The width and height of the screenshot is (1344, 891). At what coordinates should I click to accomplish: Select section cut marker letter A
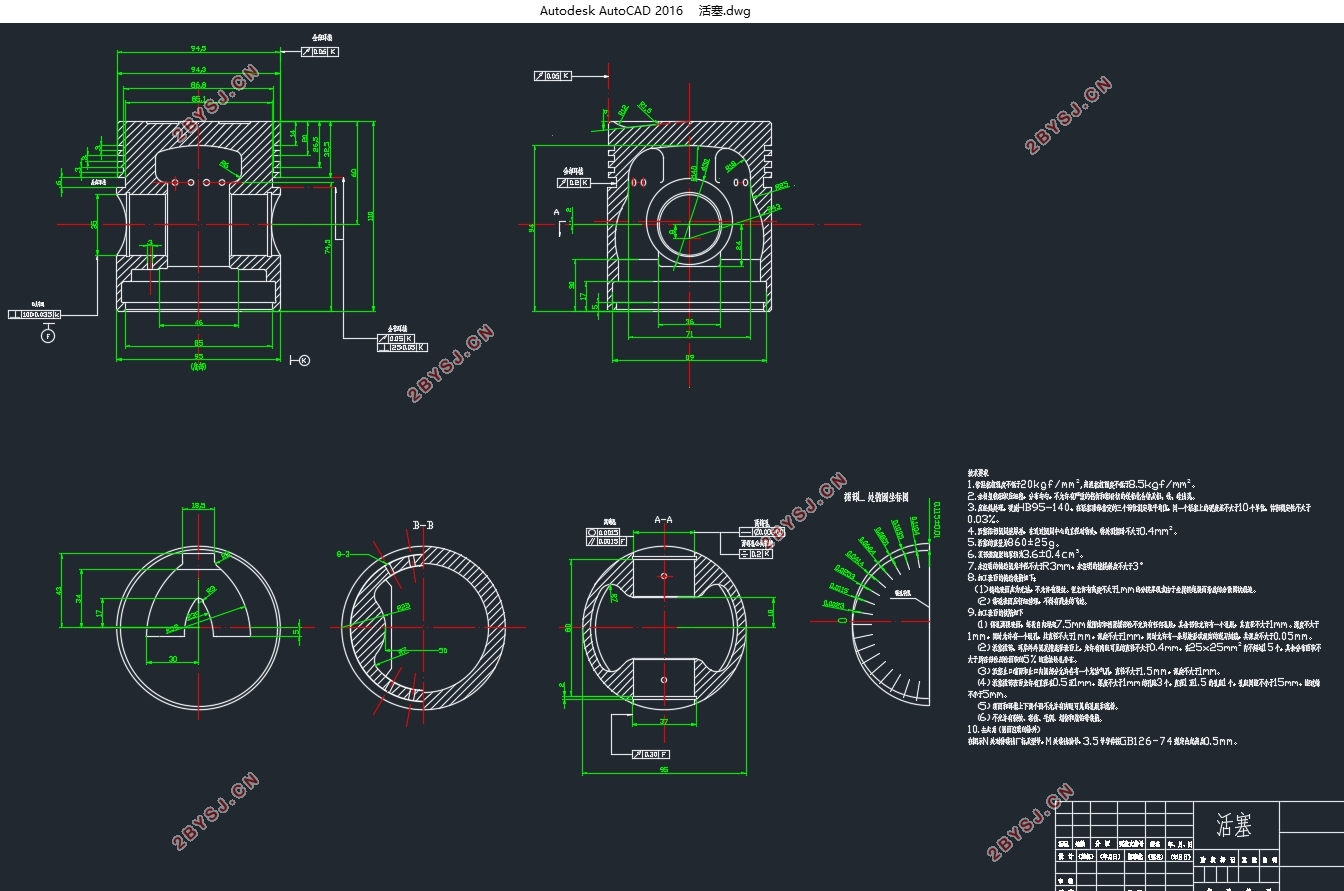[x=557, y=212]
